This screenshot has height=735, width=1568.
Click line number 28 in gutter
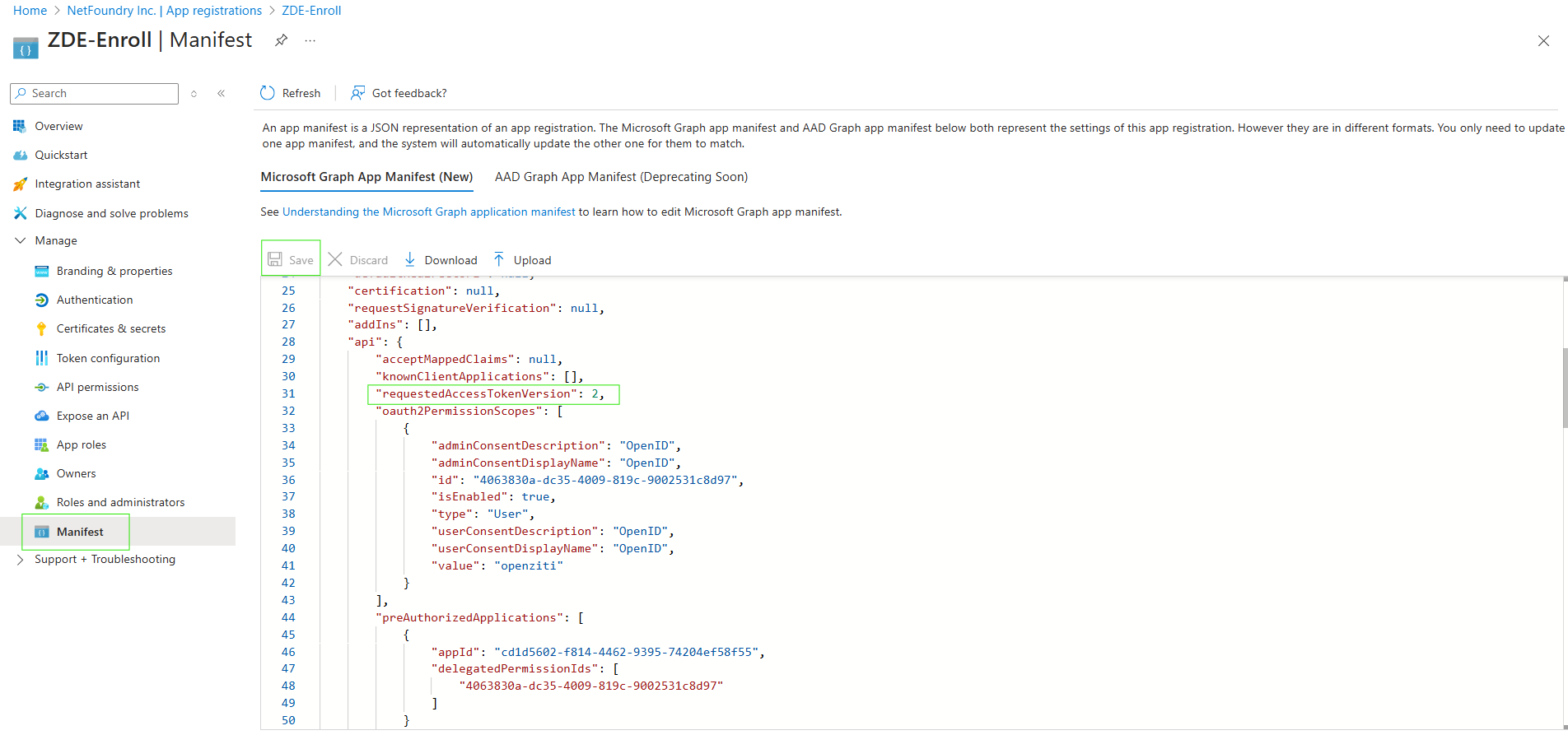pyautogui.click(x=288, y=342)
